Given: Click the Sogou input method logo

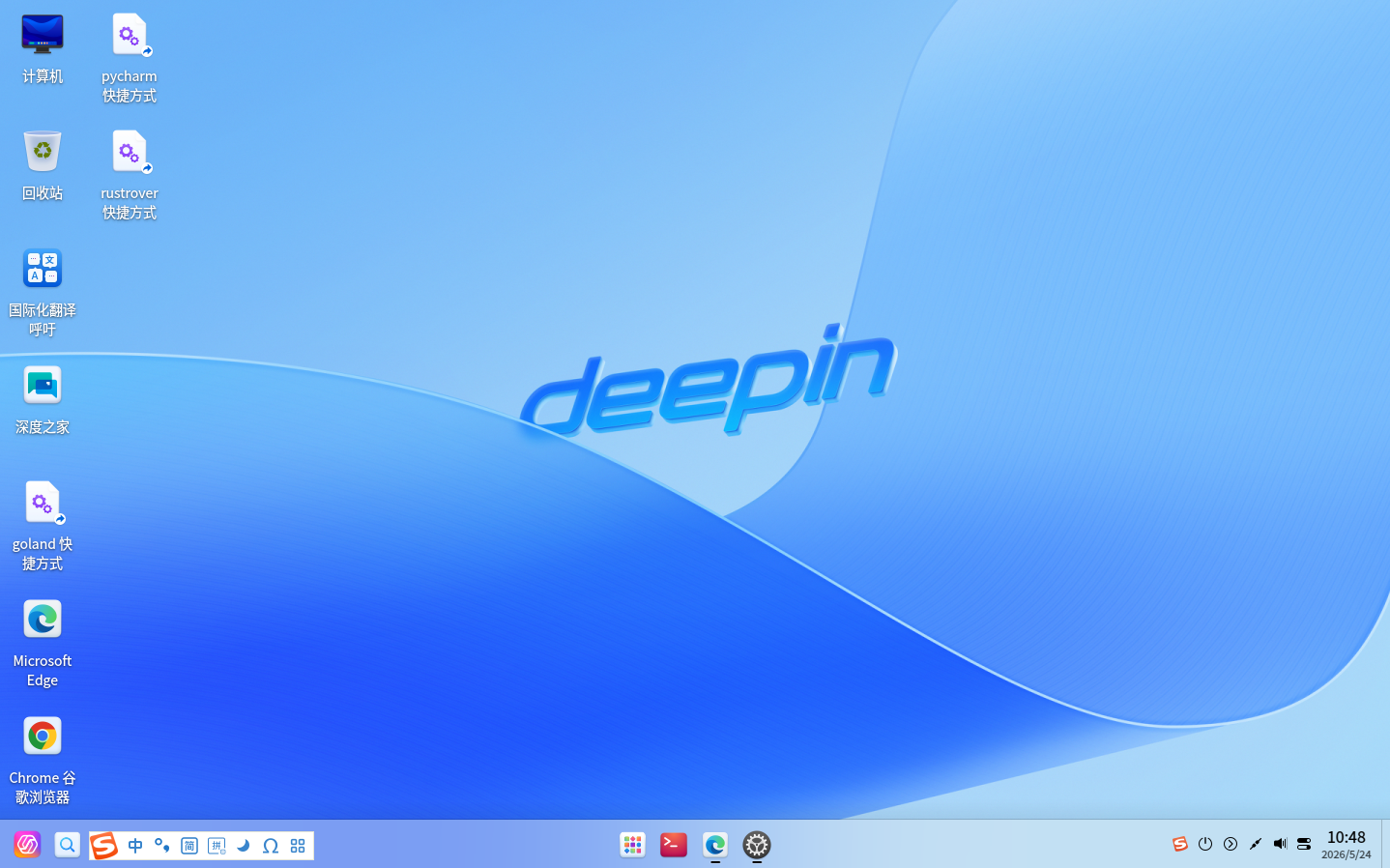Looking at the screenshot, I should (103, 846).
